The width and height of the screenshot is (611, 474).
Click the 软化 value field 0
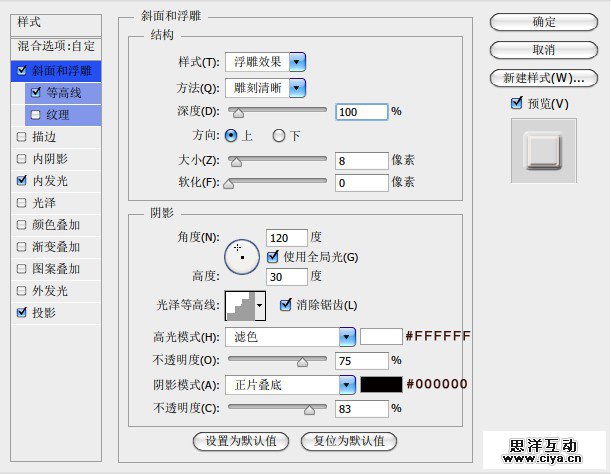362,183
